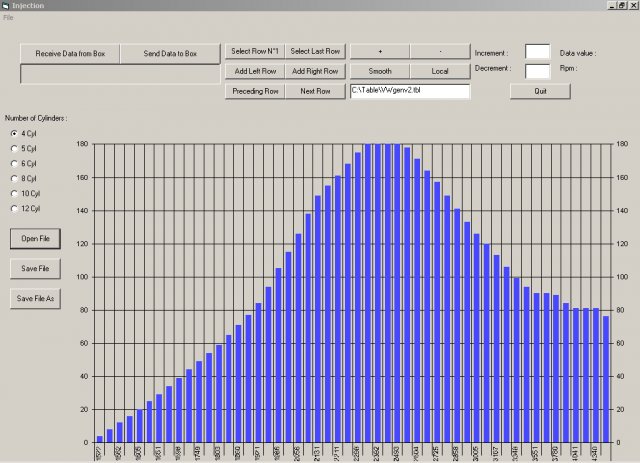Click the Increment label
Image resolution: width=640 pixels, height=463 pixels.
click(491, 53)
